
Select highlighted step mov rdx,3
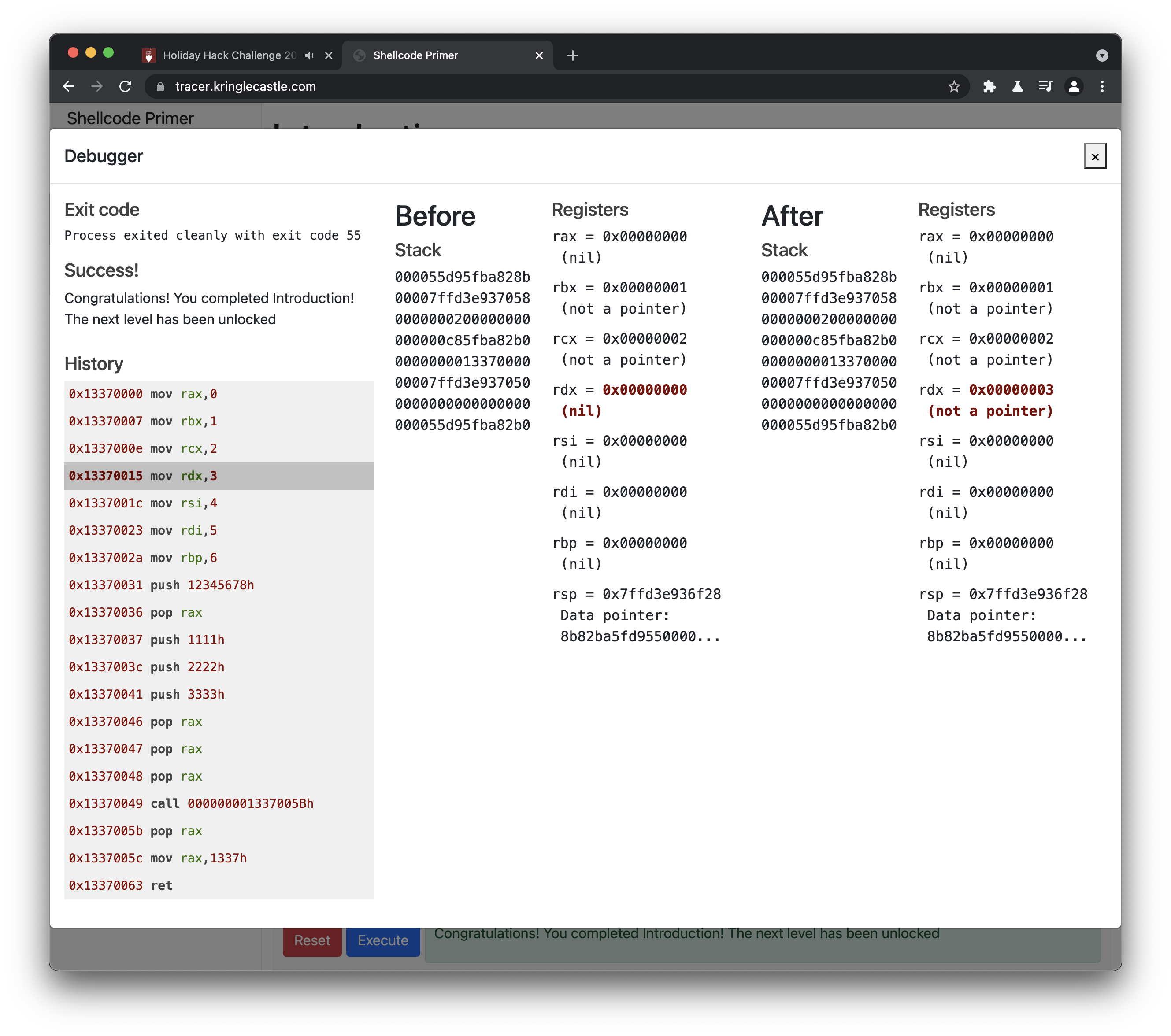click(x=219, y=476)
